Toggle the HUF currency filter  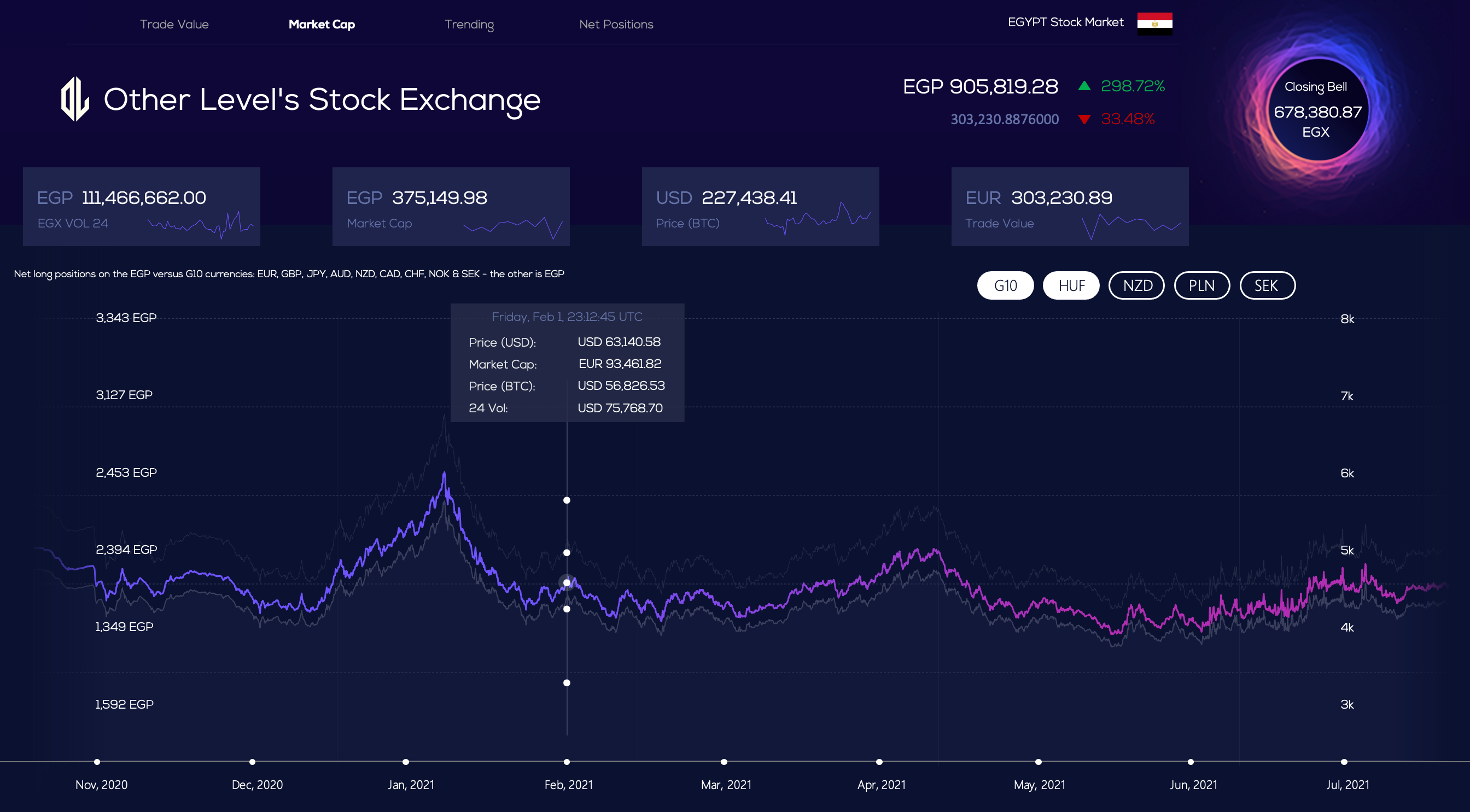click(1071, 285)
